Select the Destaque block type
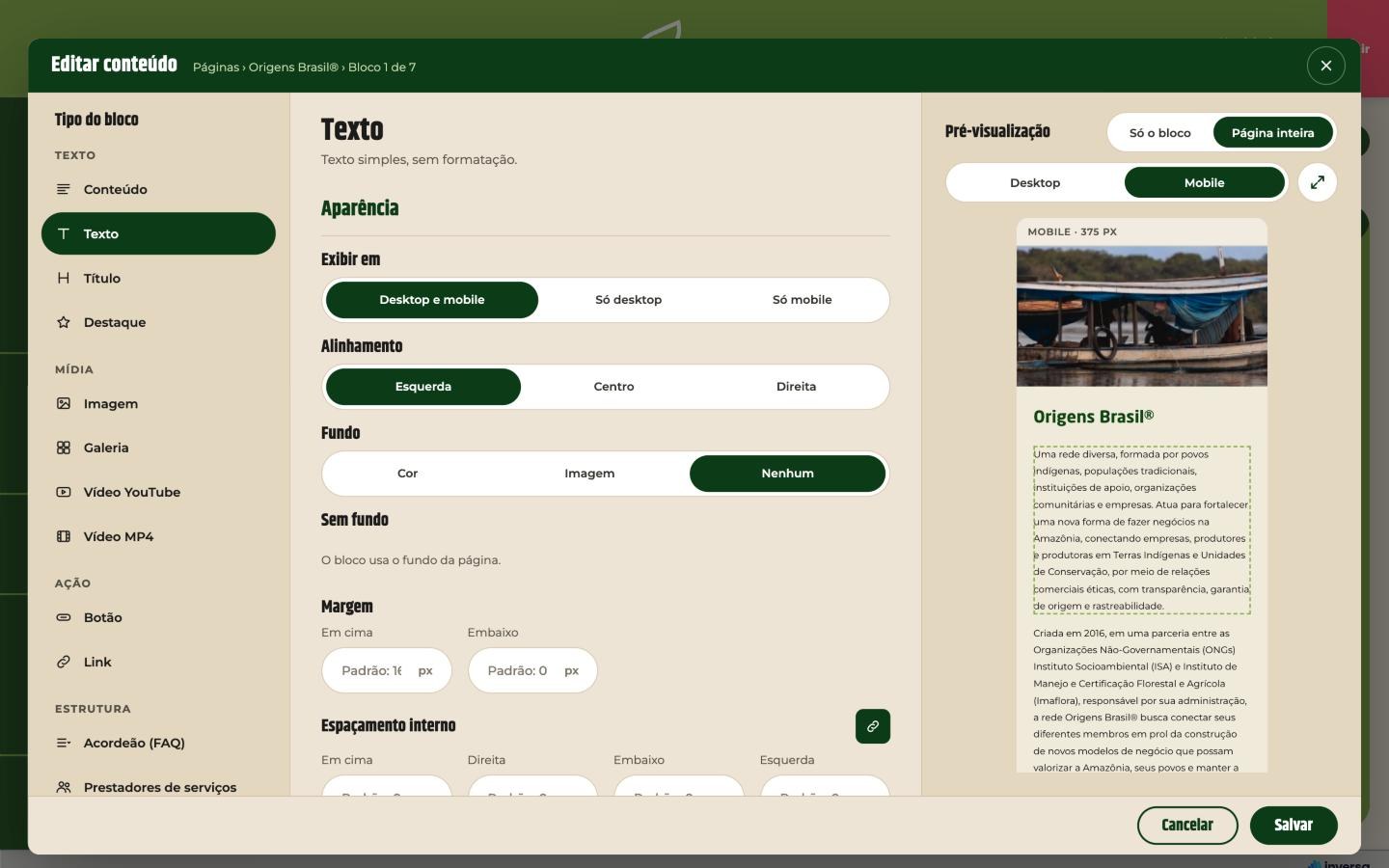This screenshot has height=868, width=1389. 158,322
